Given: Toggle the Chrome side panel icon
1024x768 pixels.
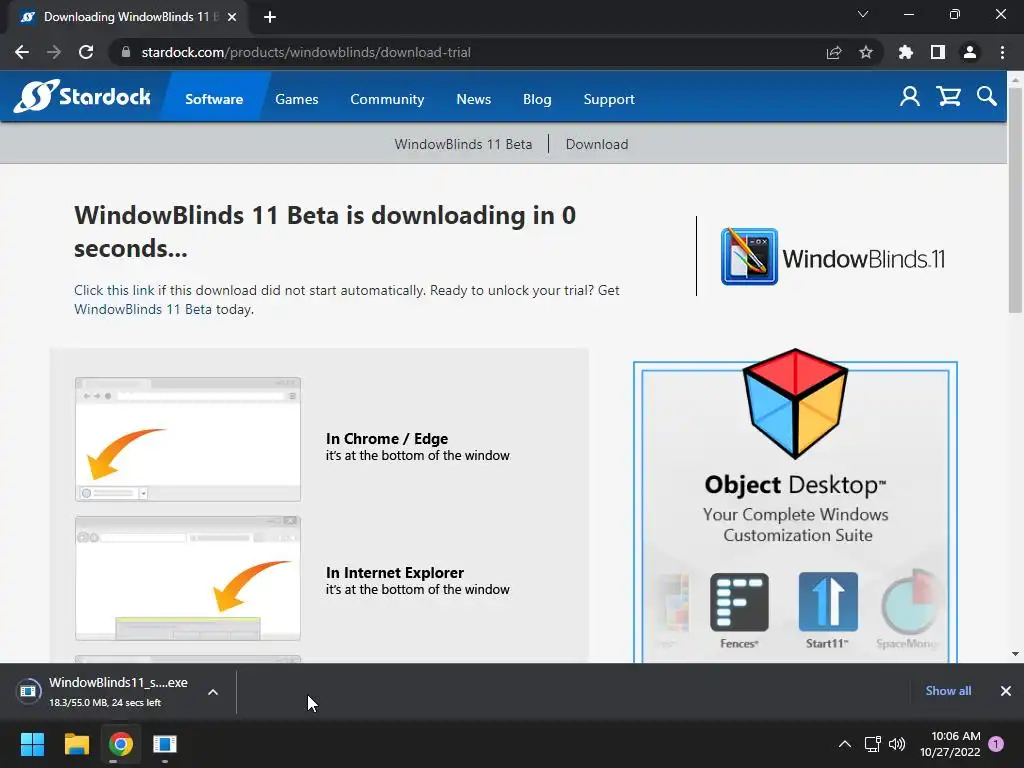Looking at the screenshot, I should tap(938, 52).
